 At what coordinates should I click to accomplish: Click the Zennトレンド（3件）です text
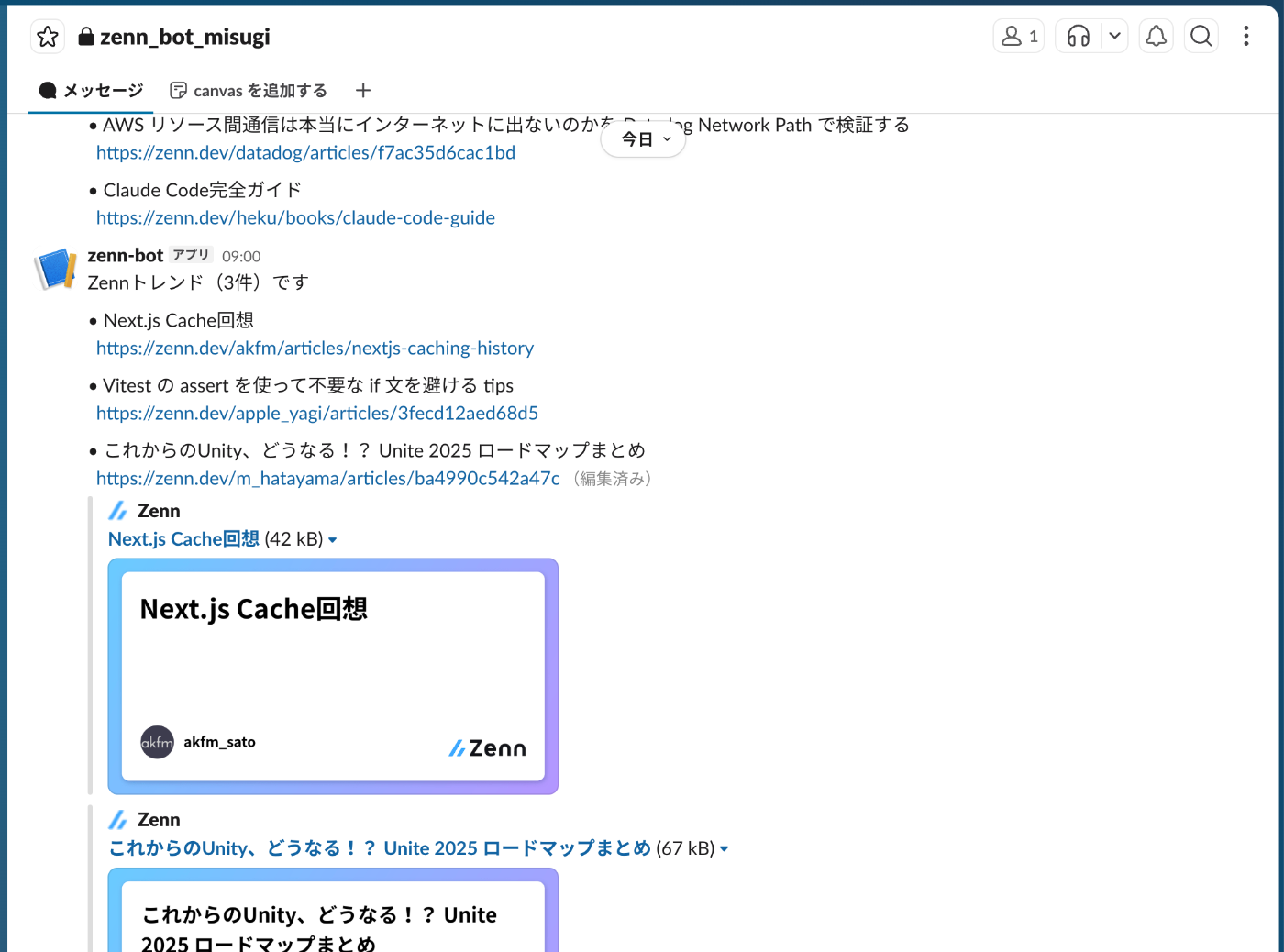pos(198,282)
